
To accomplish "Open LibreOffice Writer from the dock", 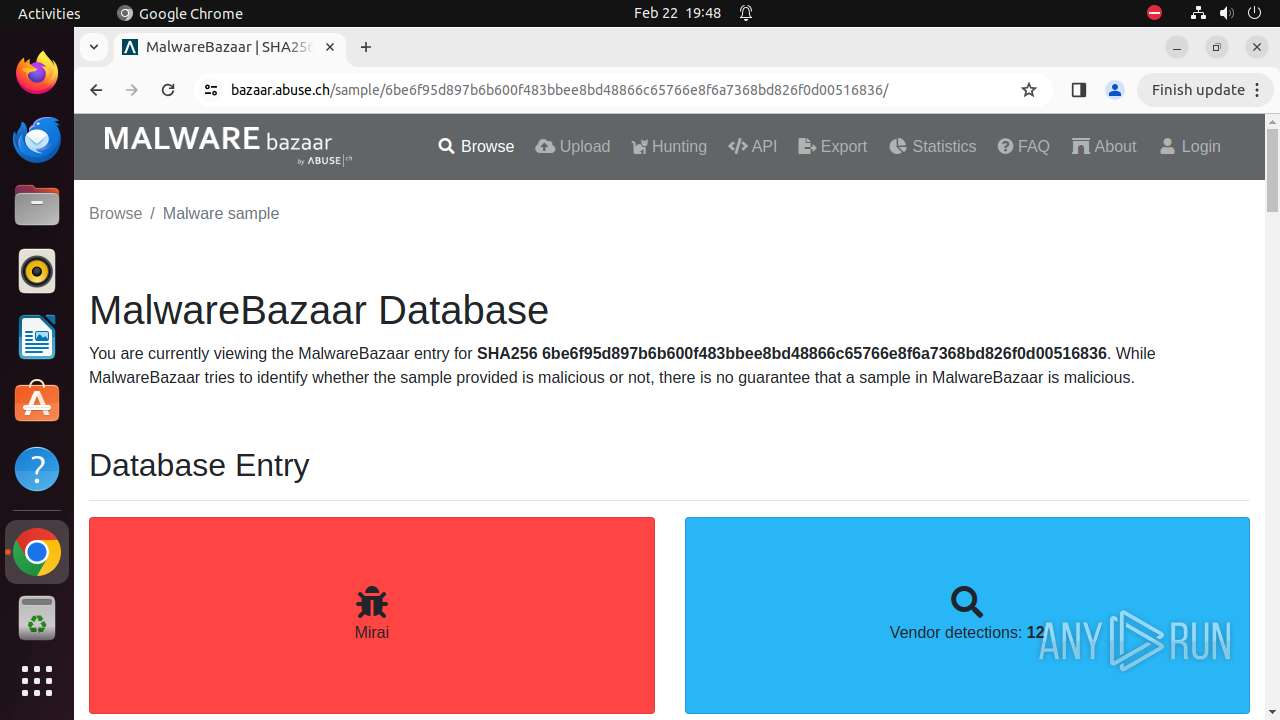I will click(37, 337).
